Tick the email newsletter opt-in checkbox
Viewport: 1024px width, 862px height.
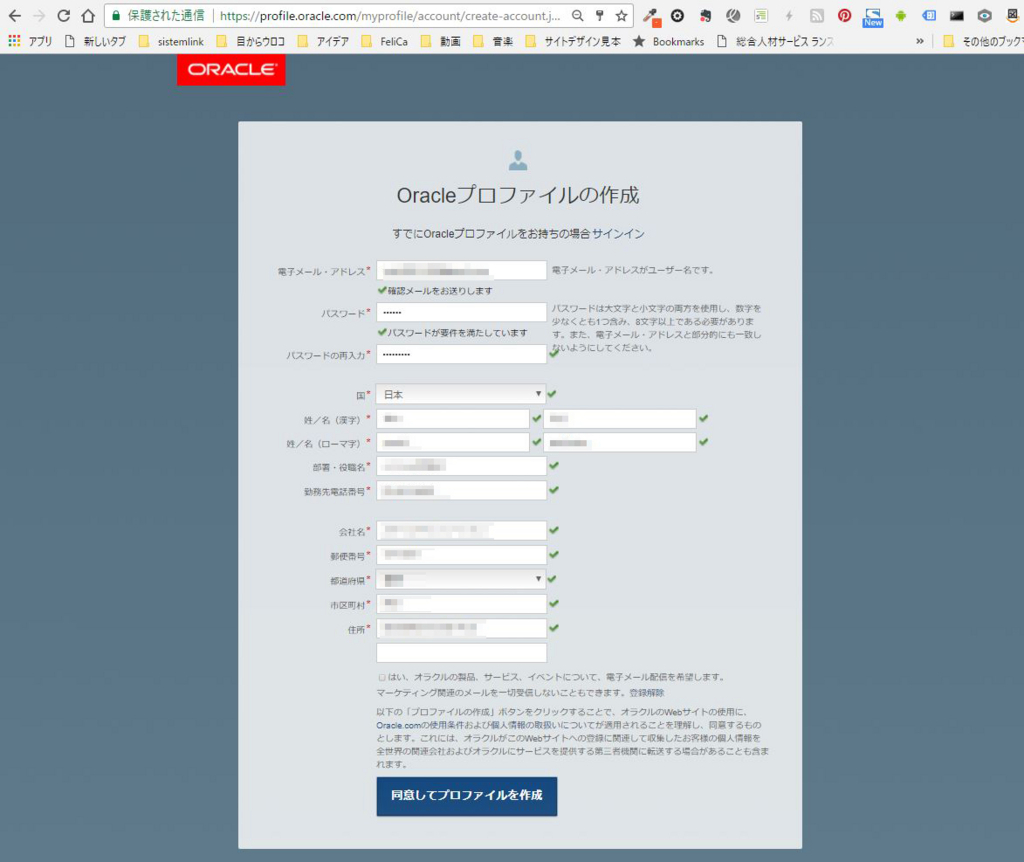coord(382,677)
